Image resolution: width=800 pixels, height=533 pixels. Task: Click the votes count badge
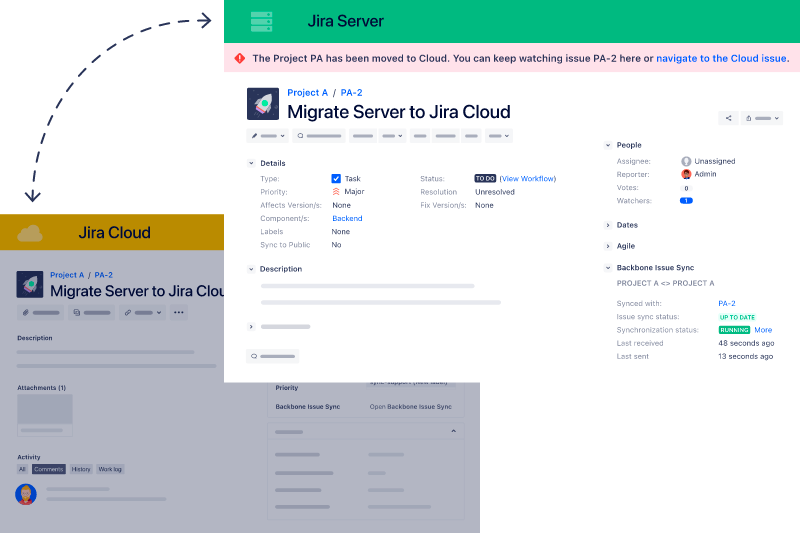coord(686,188)
